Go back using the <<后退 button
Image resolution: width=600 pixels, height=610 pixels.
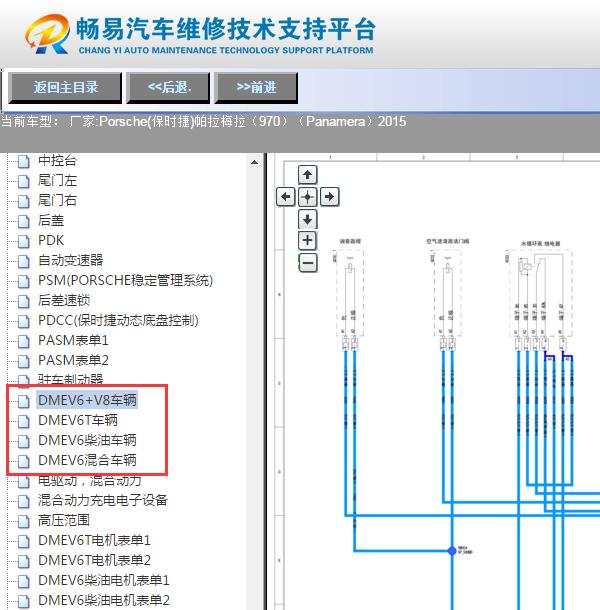click(x=168, y=88)
